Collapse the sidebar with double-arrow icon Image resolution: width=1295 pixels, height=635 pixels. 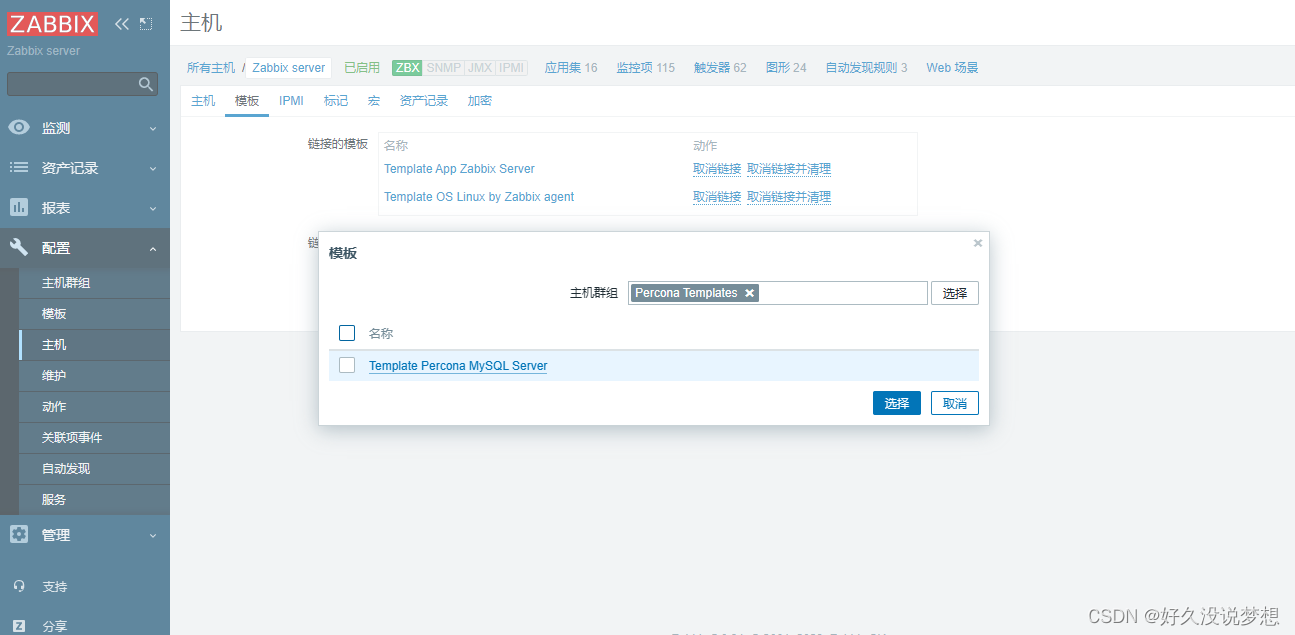122,24
